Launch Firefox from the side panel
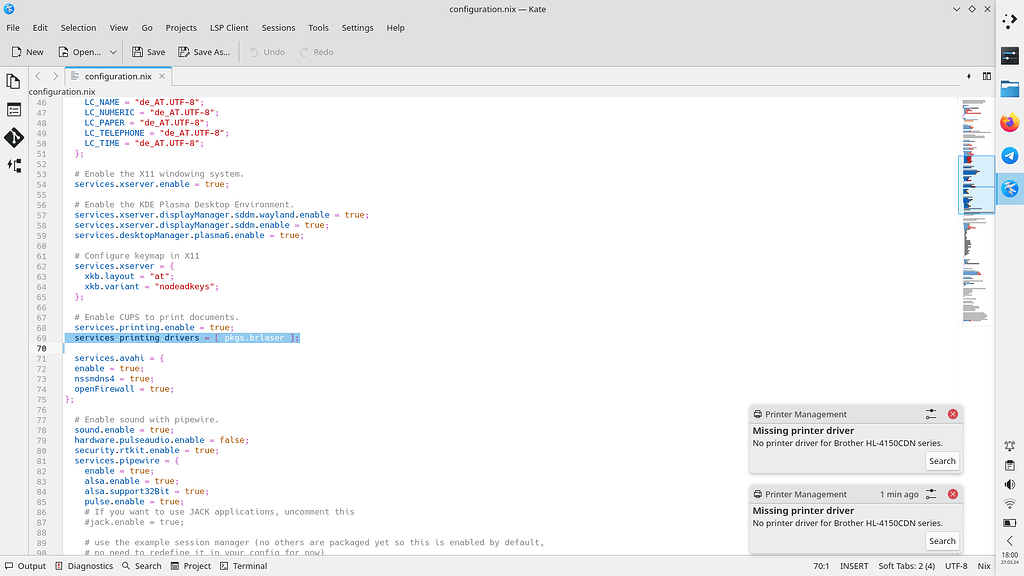 pyautogui.click(x=1009, y=122)
